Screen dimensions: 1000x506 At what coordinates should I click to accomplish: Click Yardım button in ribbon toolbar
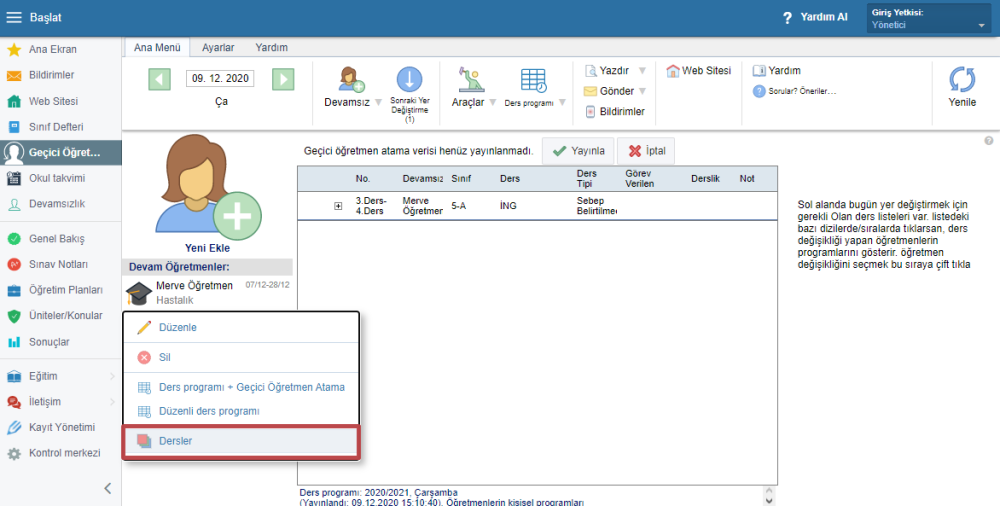pyautogui.click(x=776, y=71)
